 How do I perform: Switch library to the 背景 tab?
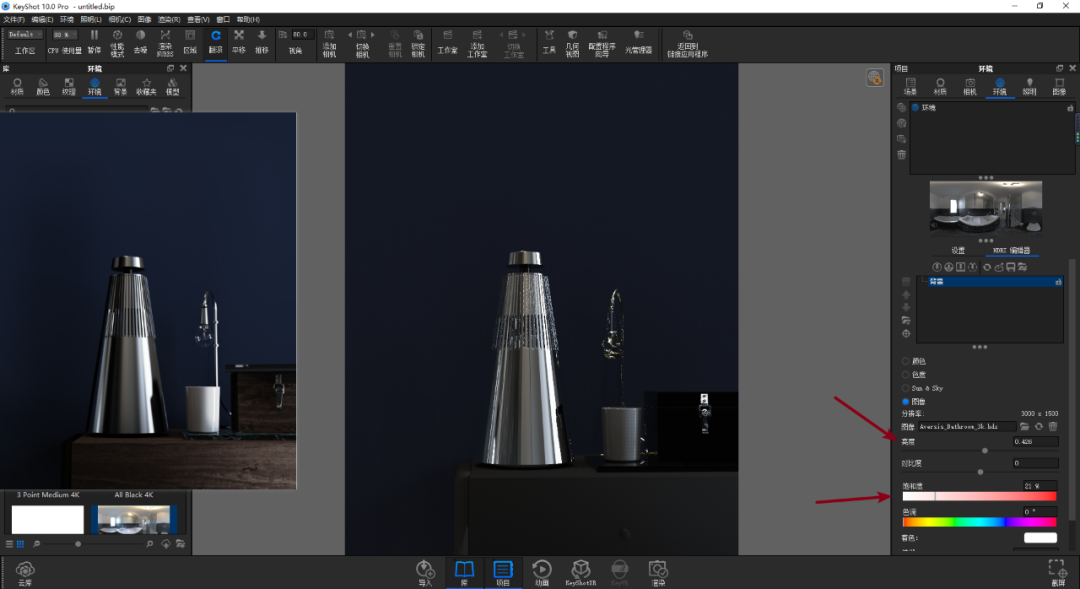click(x=121, y=87)
